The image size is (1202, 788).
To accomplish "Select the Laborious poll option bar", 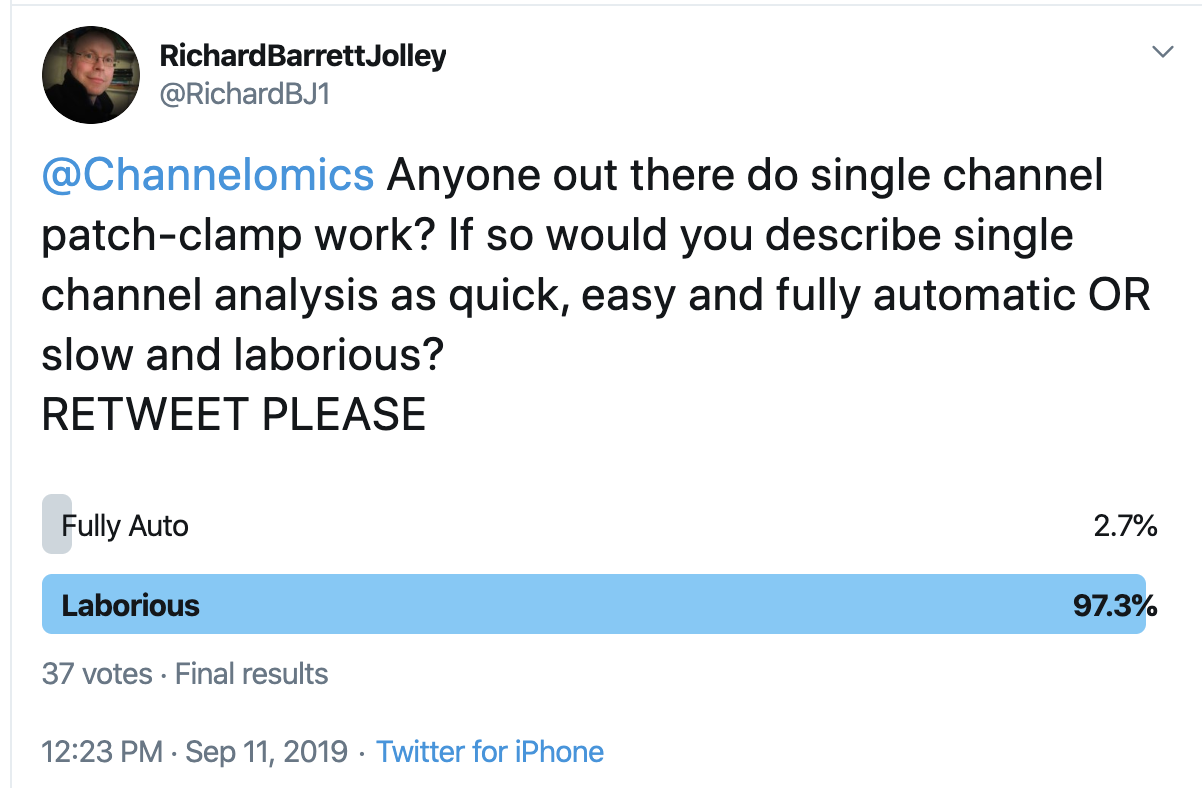I will tap(592, 604).
